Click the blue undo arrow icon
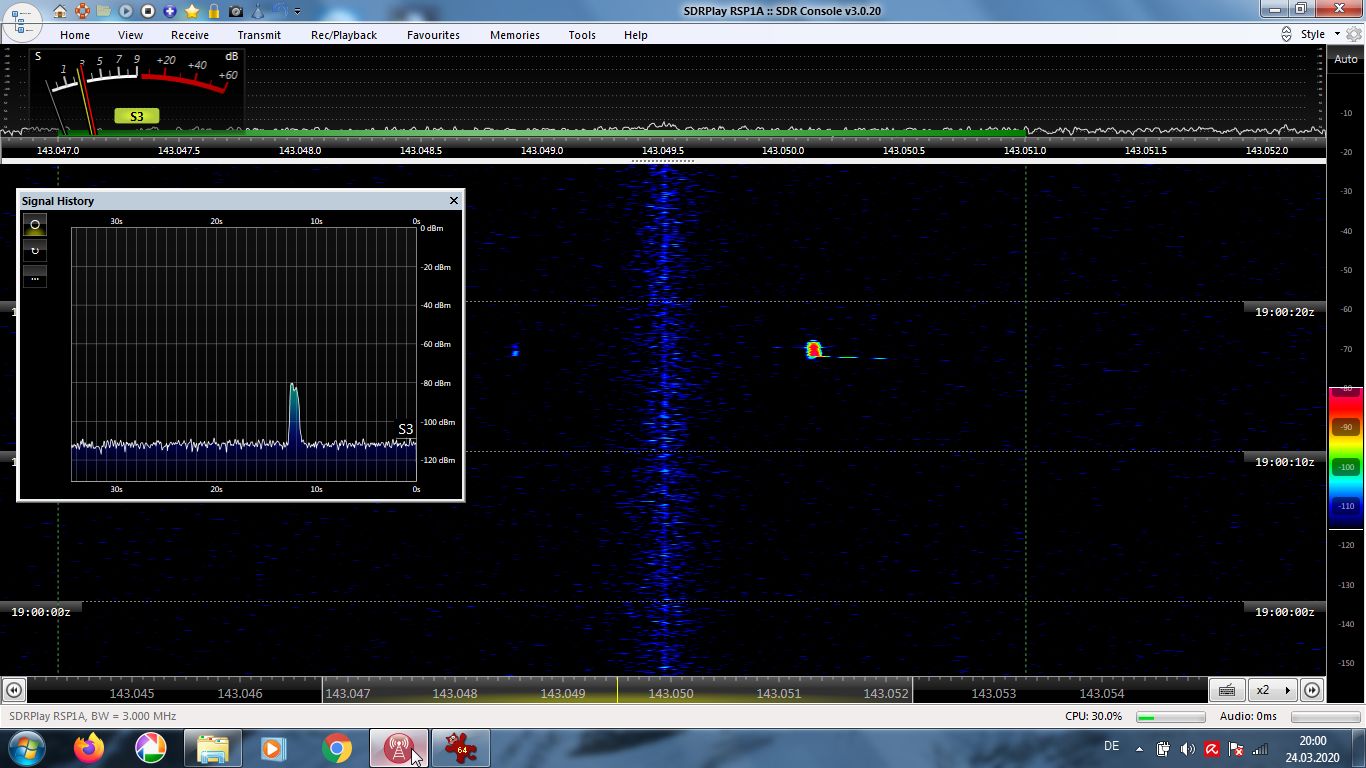The height and width of the screenshot is (768, 1366). click(279, 11)
